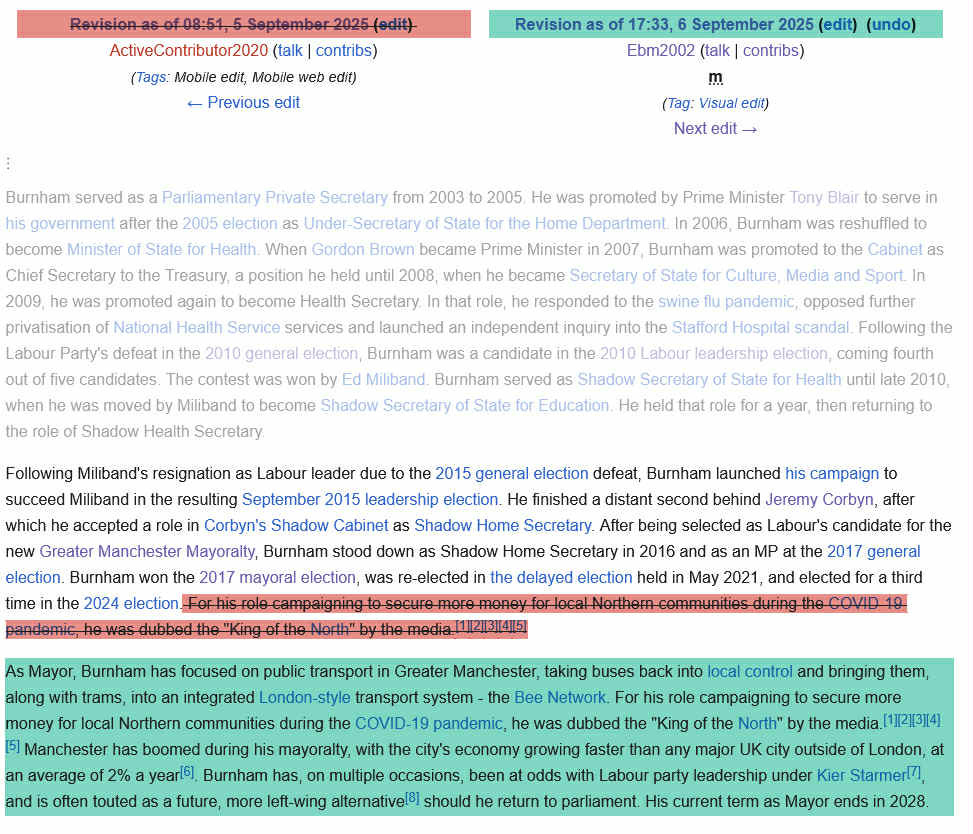Click the Tags link under ActiveContributor2020
This screenshot has height=834, width=973.
tap(151, 77)
